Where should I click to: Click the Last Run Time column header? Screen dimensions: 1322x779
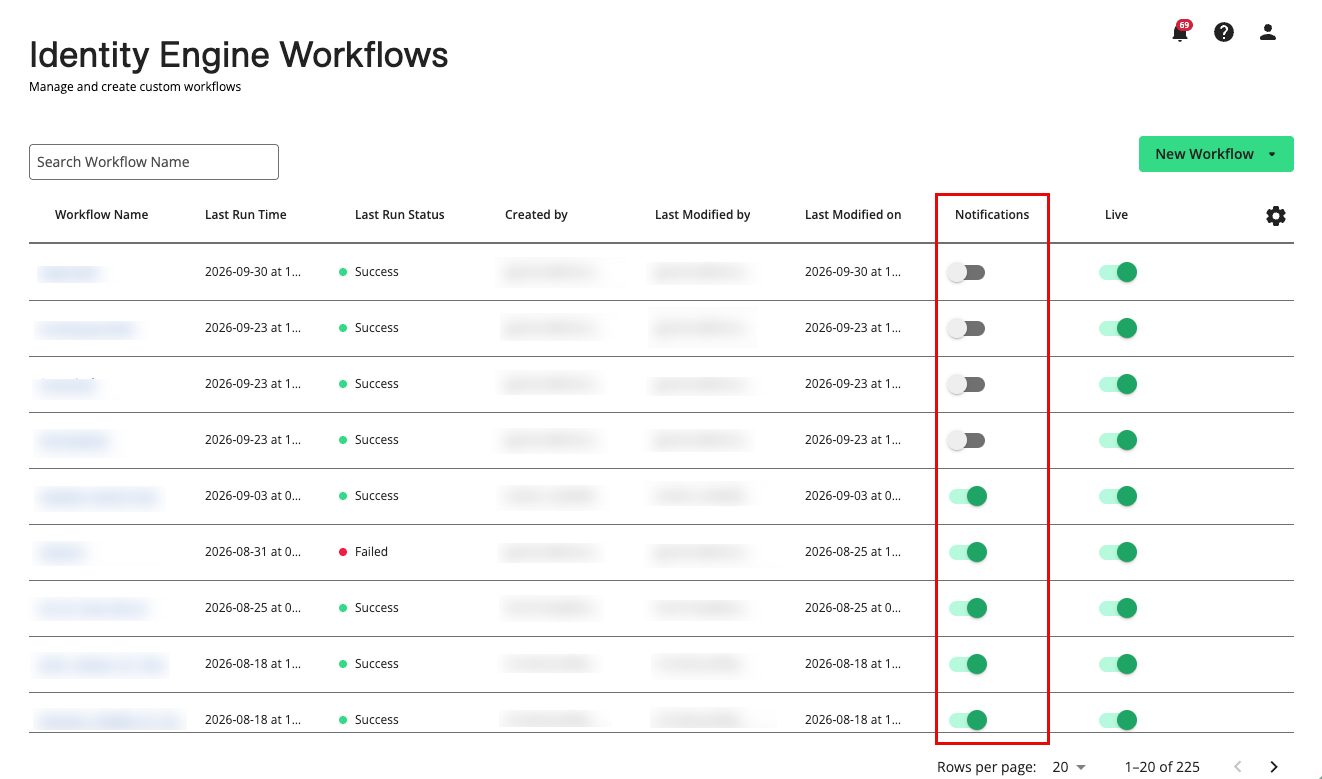pos(246,215)
